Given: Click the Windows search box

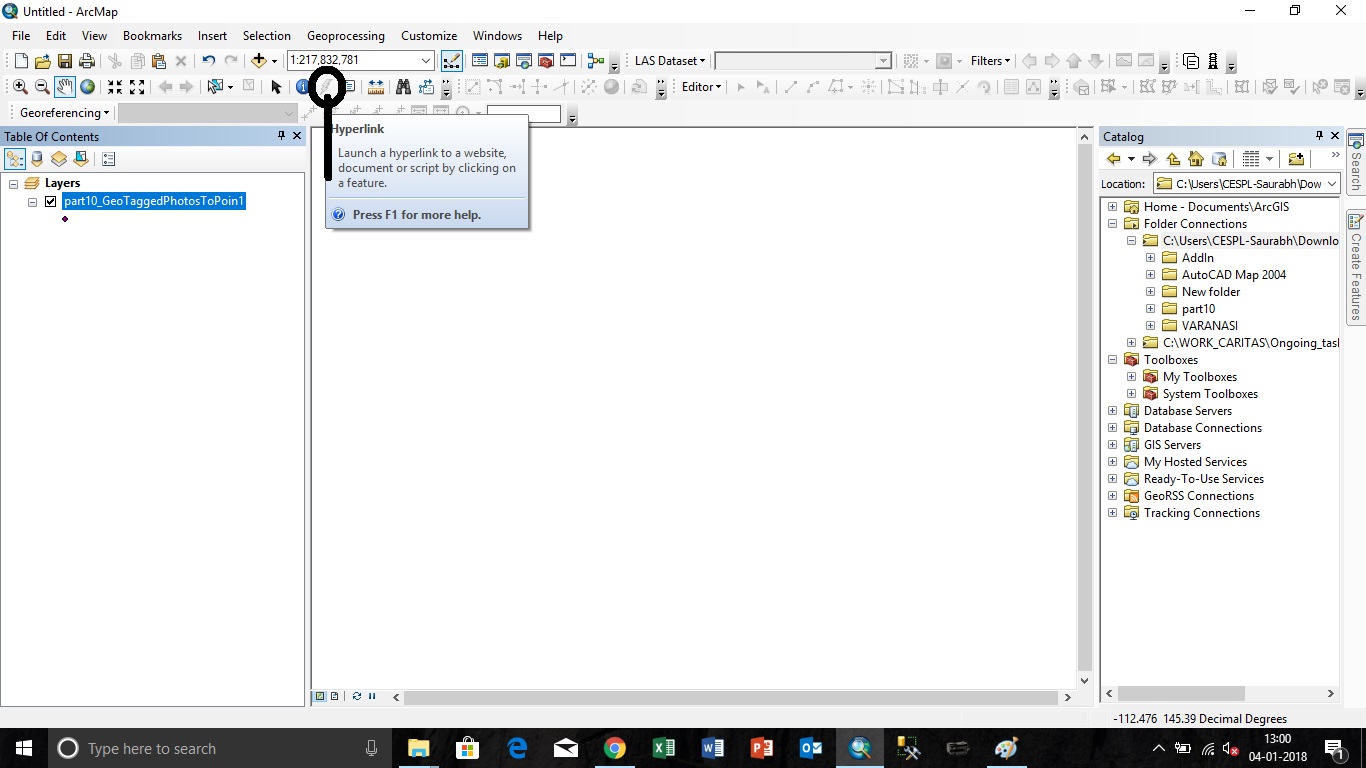Looking at the screenshot, I should [x=220, y=748].
